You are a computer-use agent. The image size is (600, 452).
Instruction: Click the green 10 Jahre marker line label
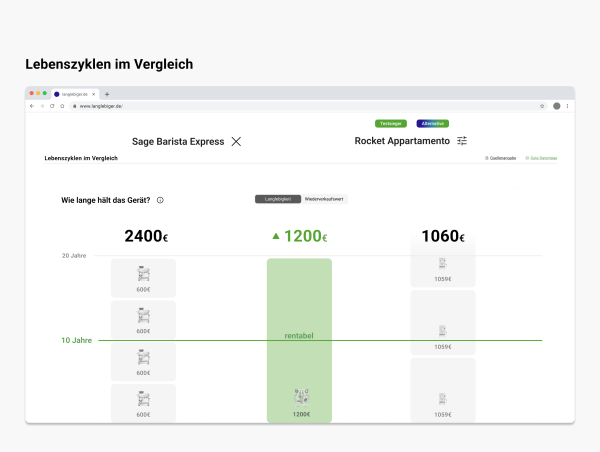tap(76, 340)
